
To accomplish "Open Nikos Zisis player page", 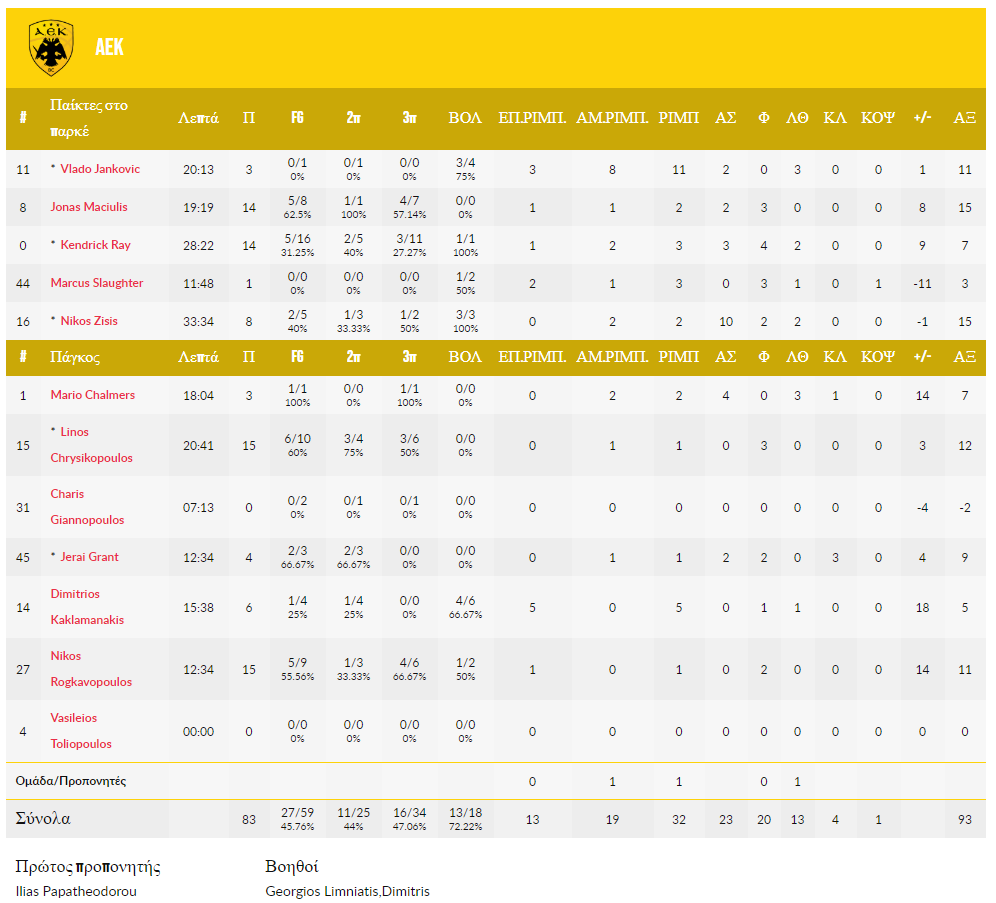I will [x=89, y=321].
